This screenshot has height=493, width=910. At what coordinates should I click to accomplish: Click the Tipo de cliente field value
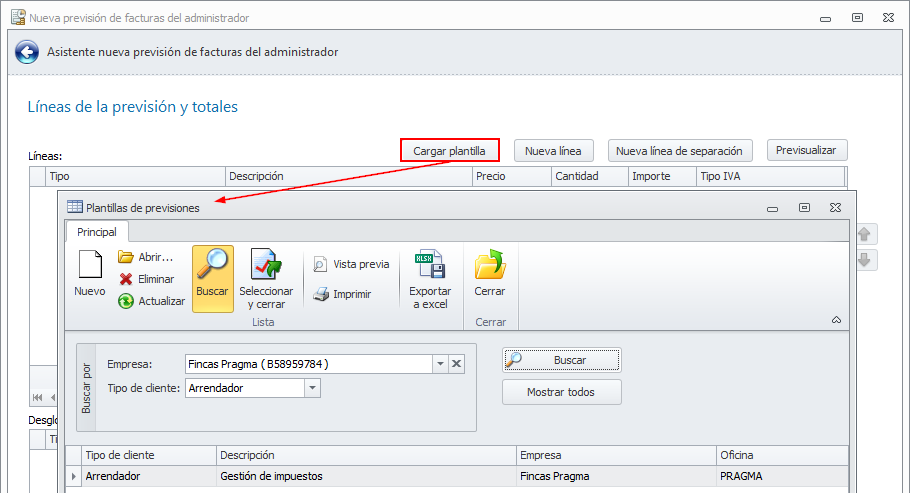tap(245, 388)
